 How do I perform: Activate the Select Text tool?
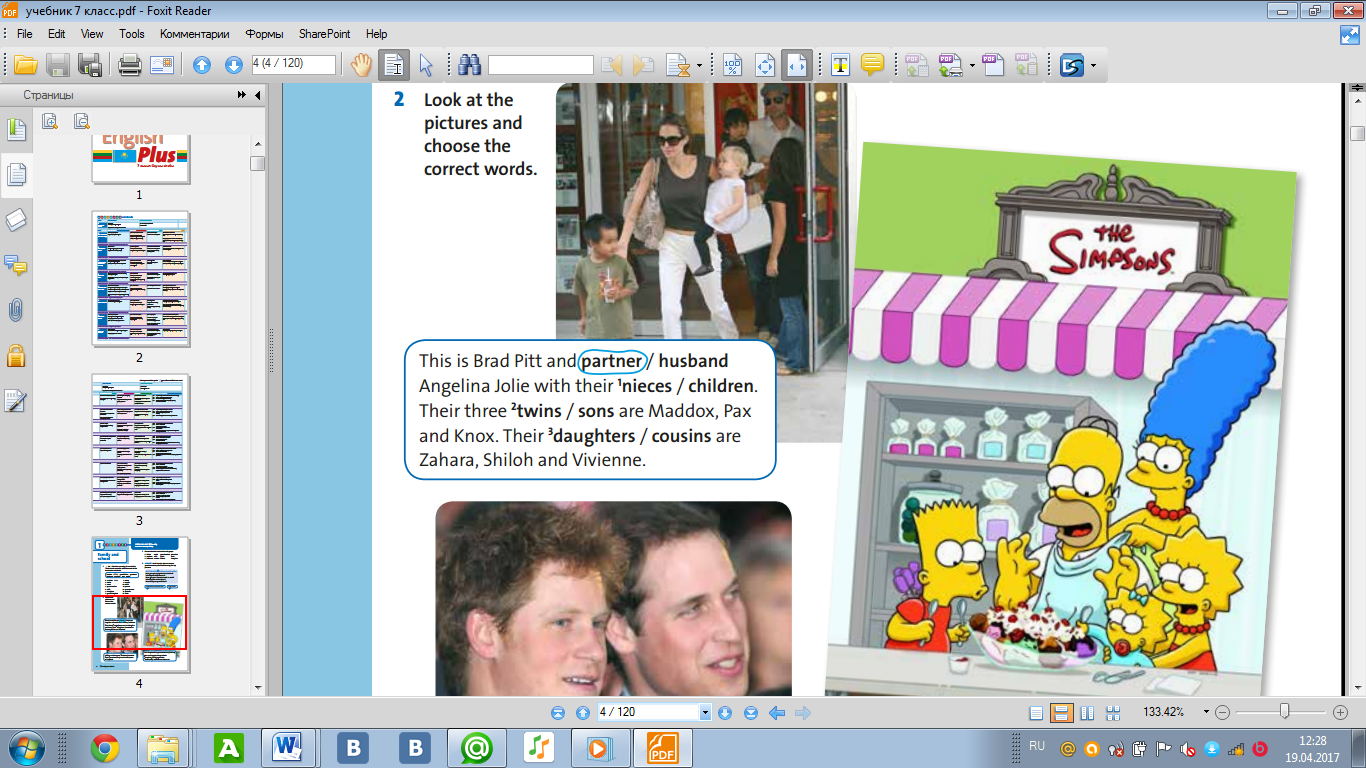coord(394,66)
